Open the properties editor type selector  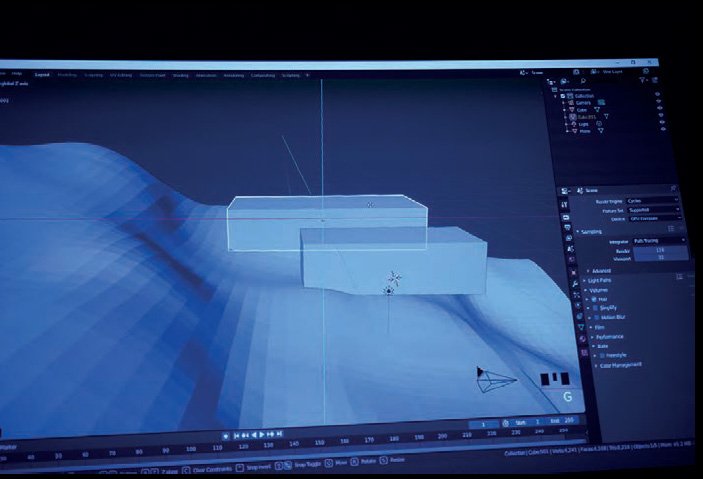[565, 191]
